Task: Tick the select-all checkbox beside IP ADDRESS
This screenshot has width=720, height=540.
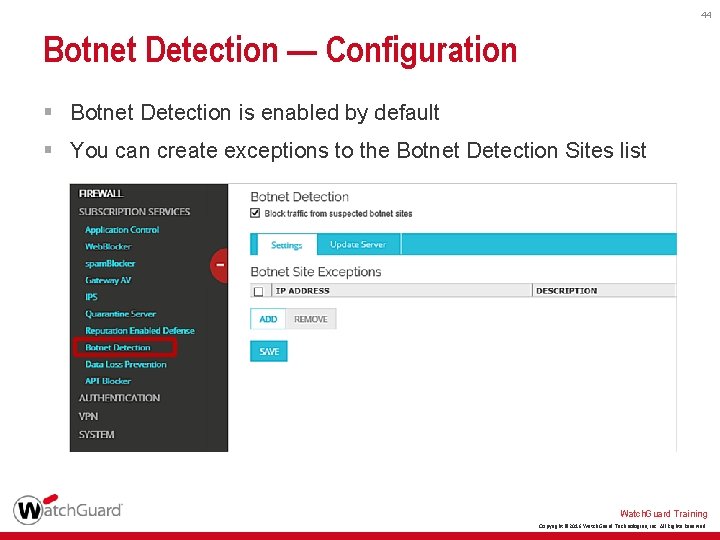Action: pyautogui.click(x=259, y=291)
